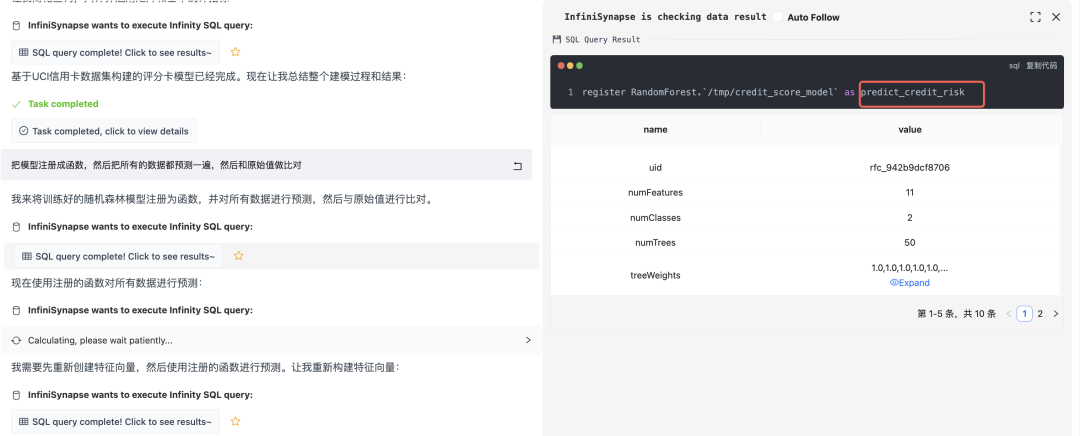1080x436 pixels.
Task: Click the 现在使用注册的函数对所有数据进行预测 text
Action: click(x=107, y=283)
